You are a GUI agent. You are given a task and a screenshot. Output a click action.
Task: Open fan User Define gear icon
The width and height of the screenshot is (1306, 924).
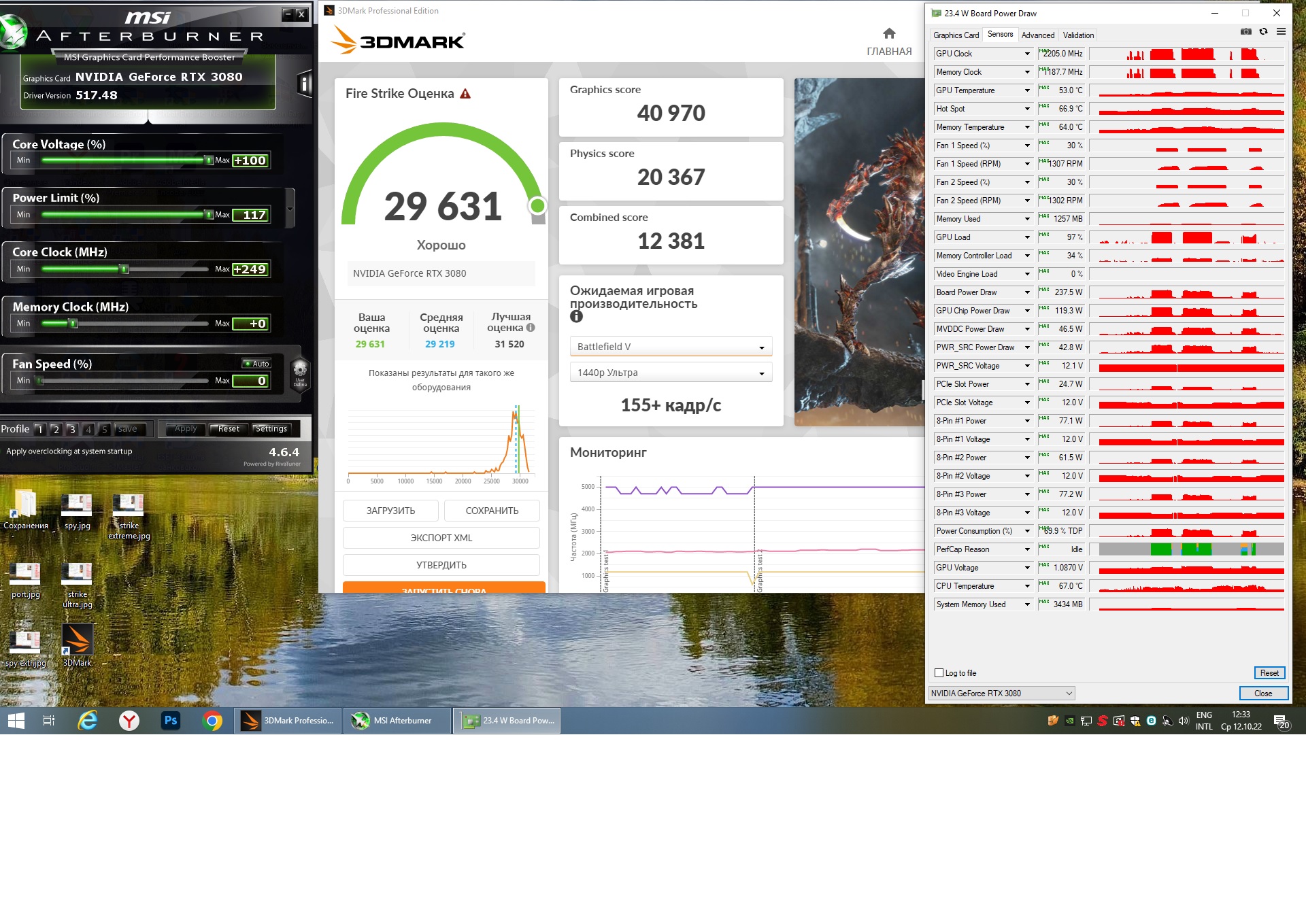pos(300,371)
